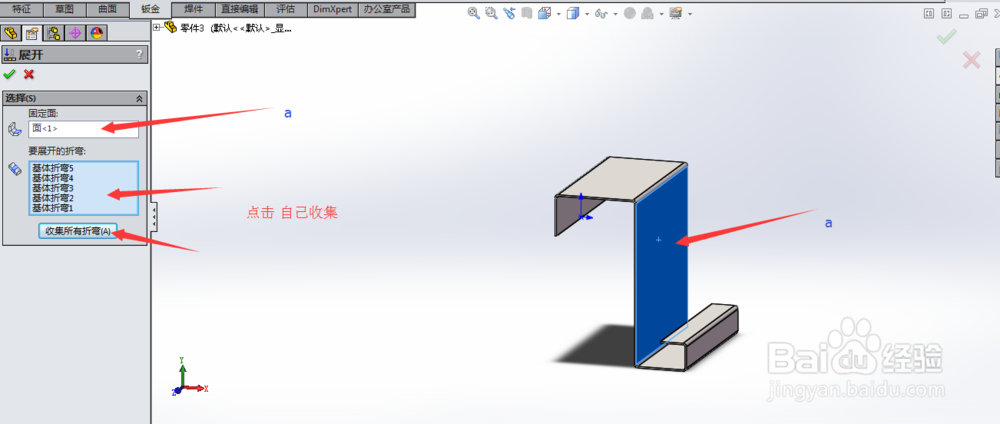Confirm 展开 with the green checkmark
Screen dimensions: 1000x424
(9, 75)
